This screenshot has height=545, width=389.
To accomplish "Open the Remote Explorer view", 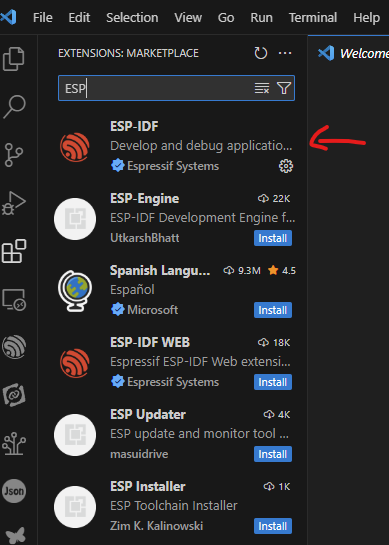I will coord(14,299).
